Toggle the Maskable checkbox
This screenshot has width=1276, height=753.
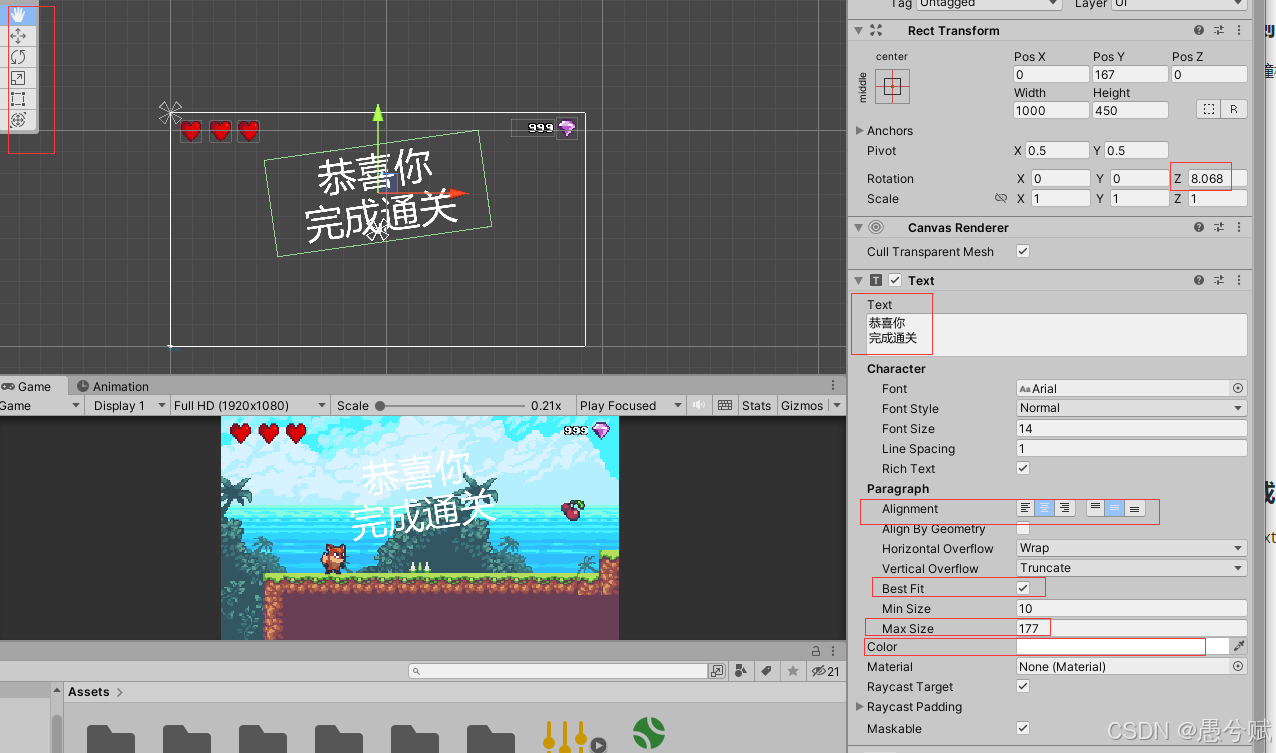[x=1023, y=728]
